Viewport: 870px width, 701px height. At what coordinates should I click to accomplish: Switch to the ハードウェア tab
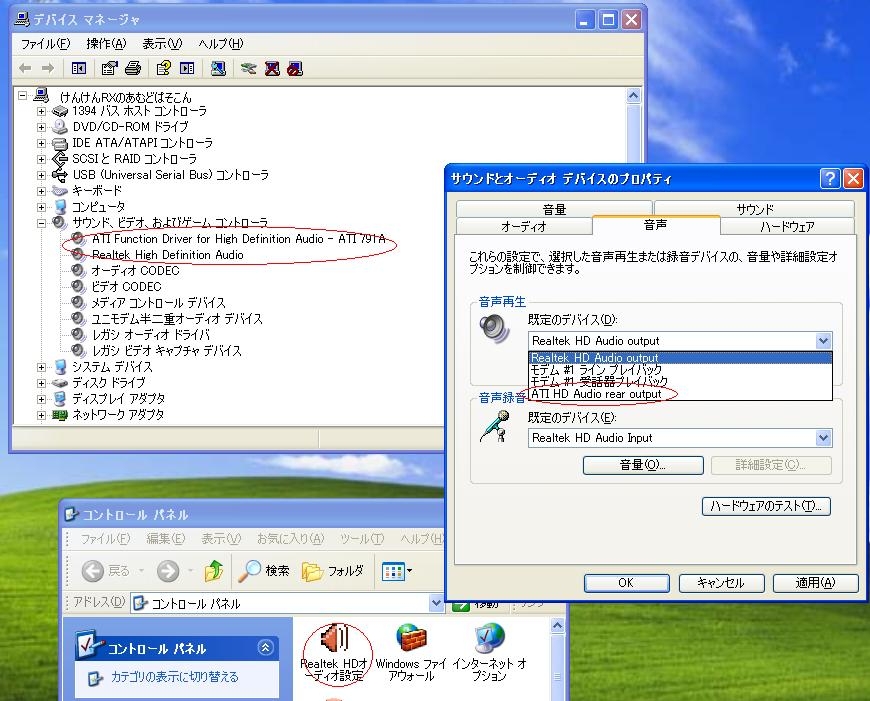[787, 226]
